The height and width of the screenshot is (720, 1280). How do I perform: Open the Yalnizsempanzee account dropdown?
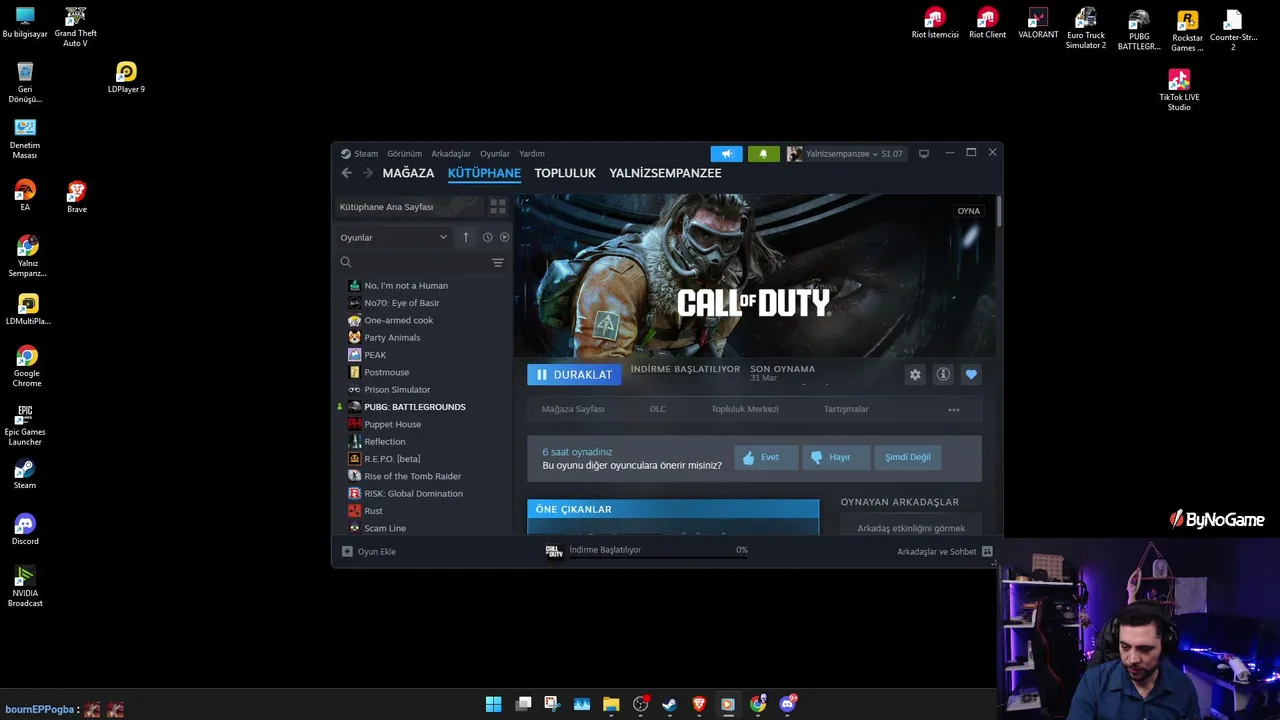click(845, 154)
